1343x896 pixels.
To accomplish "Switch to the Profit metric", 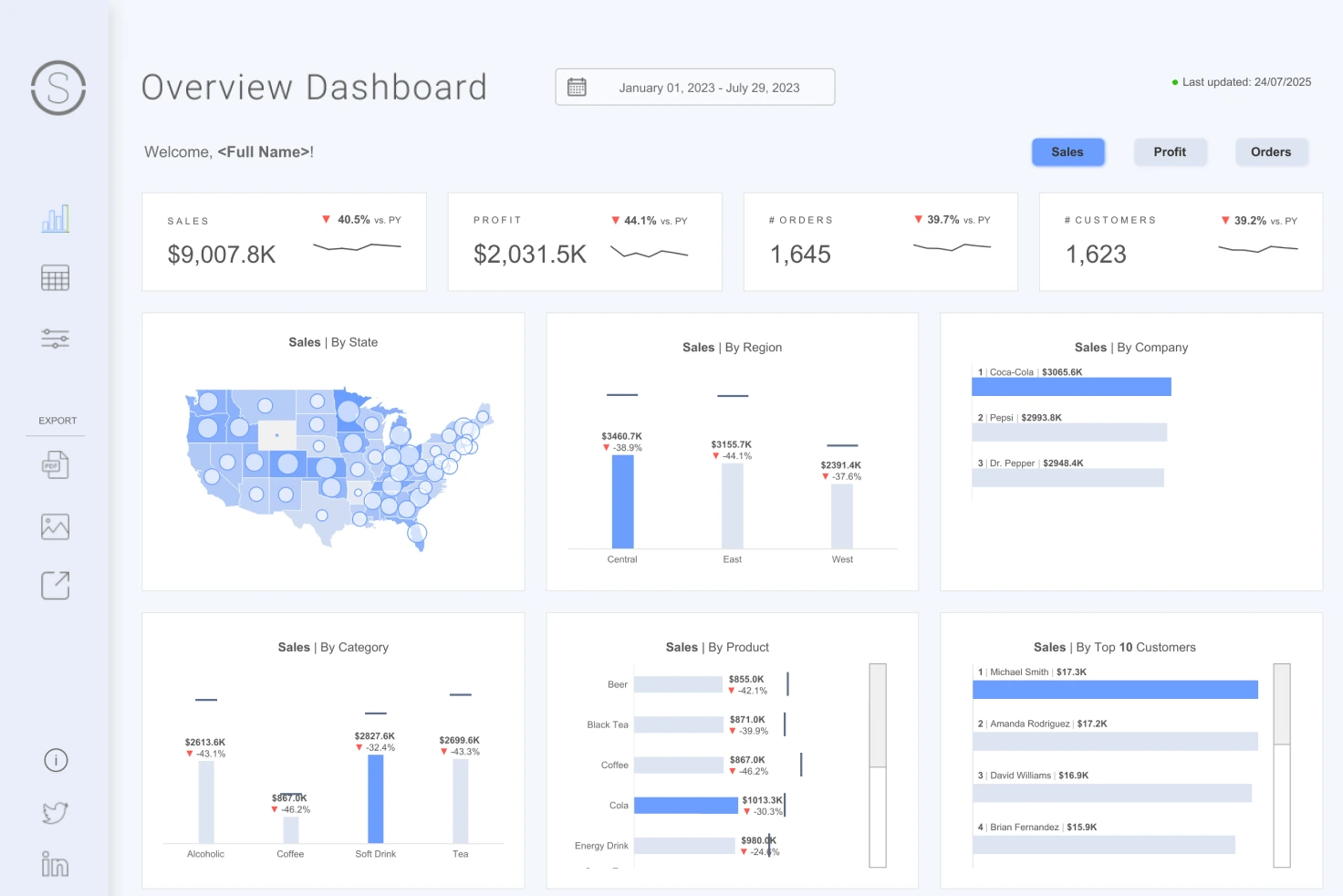I will point(1171,151).
